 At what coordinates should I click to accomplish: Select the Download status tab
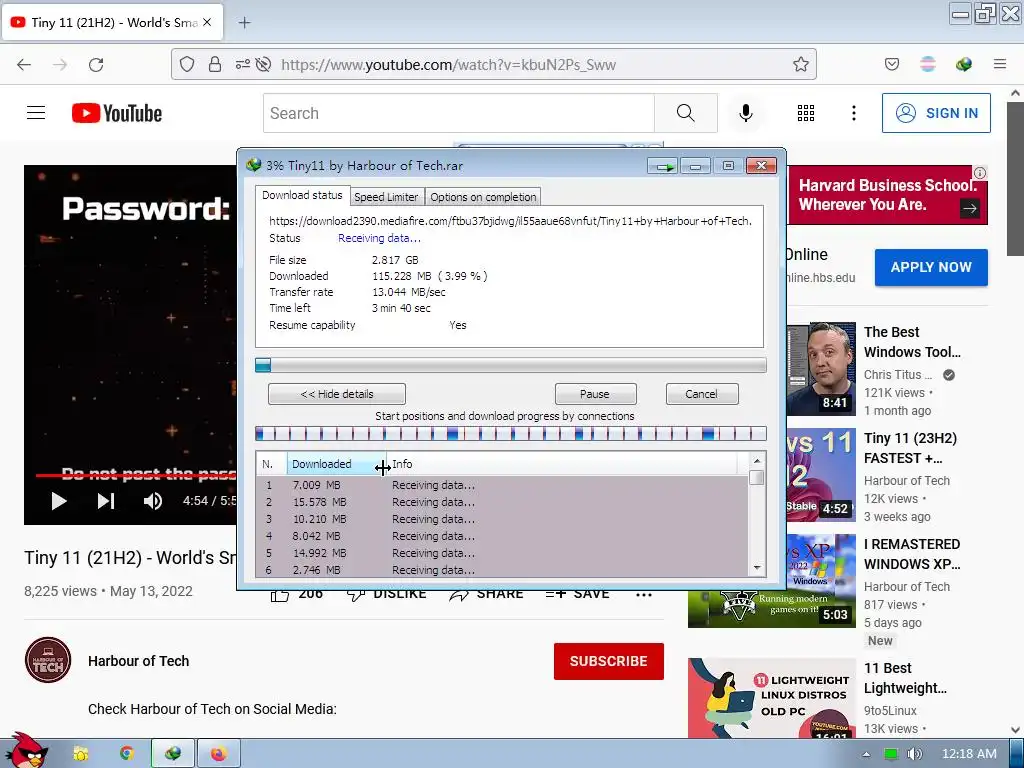[x=302, y=195]
